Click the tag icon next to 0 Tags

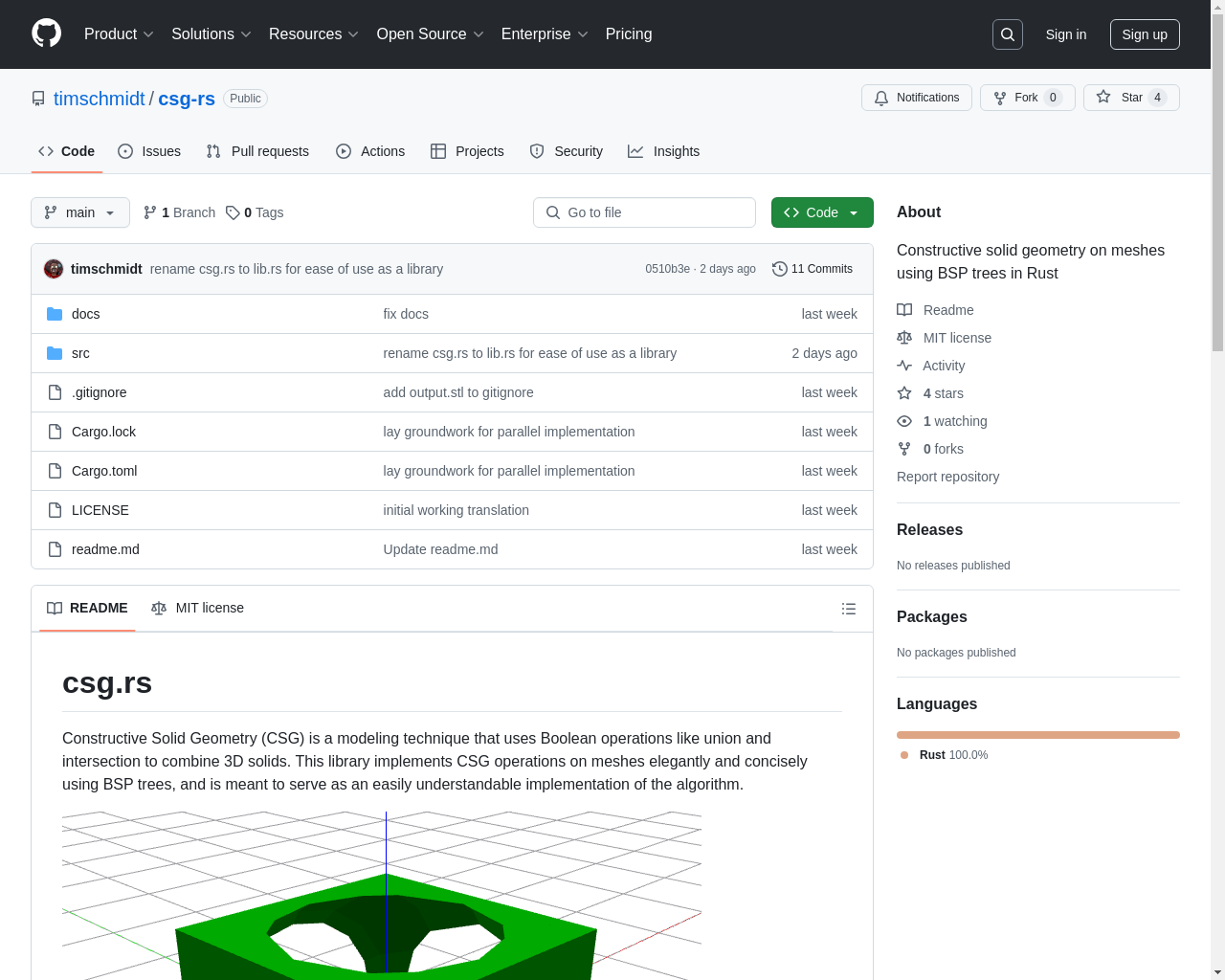point(233,212)
